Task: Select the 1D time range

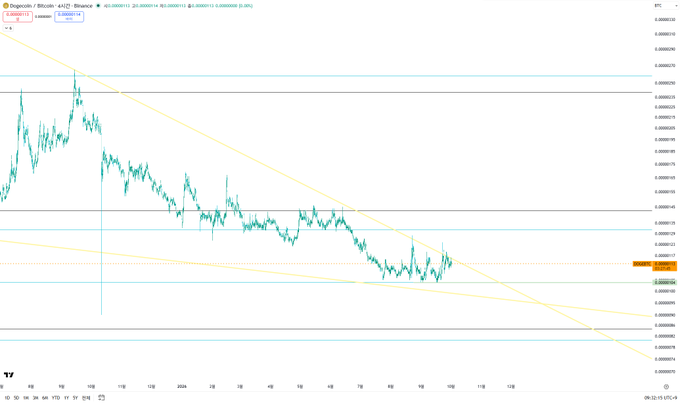Action: click(x=7, y=398)
